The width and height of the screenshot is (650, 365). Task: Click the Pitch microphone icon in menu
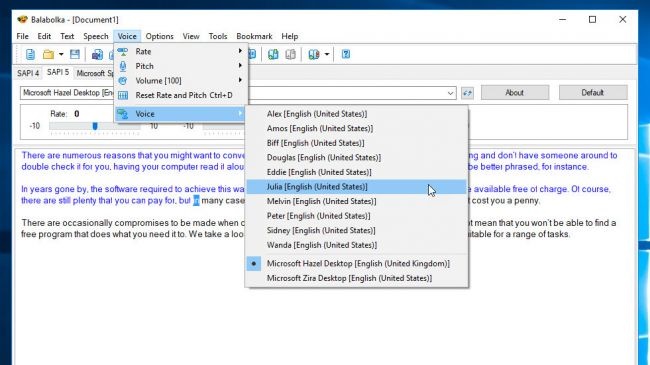point(123,66)
